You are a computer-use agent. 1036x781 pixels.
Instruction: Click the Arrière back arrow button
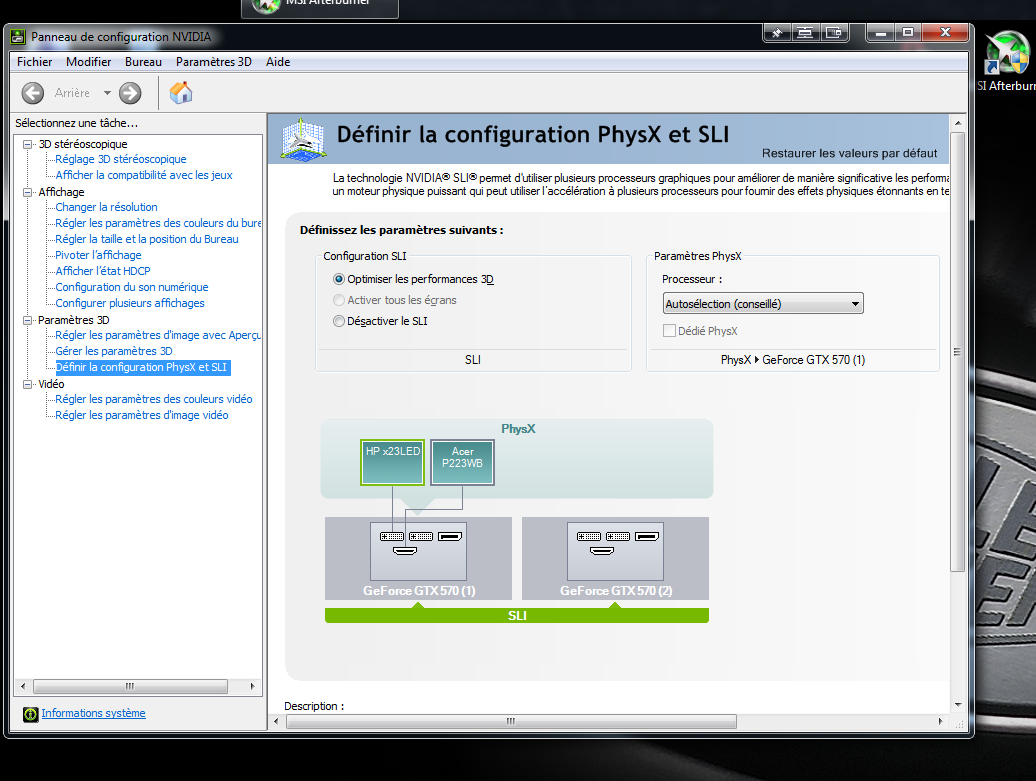pyautogui.click(x=33, y=93)
